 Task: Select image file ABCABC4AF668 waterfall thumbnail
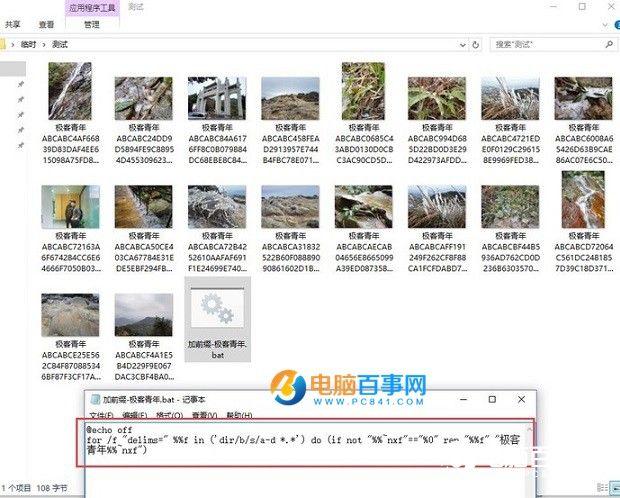pos(70,91)
